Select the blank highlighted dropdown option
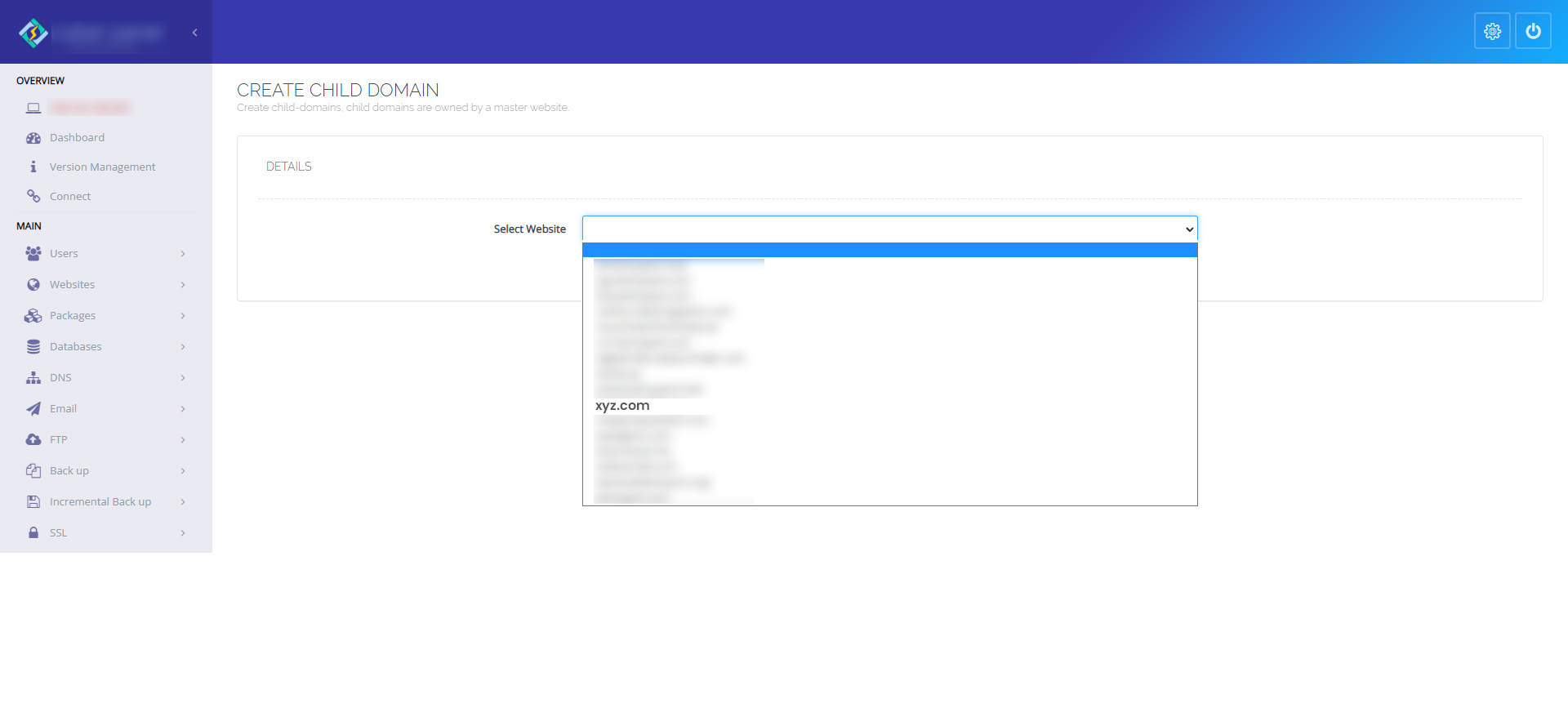This screenshot has height=712, width=1568. point(889,250)
